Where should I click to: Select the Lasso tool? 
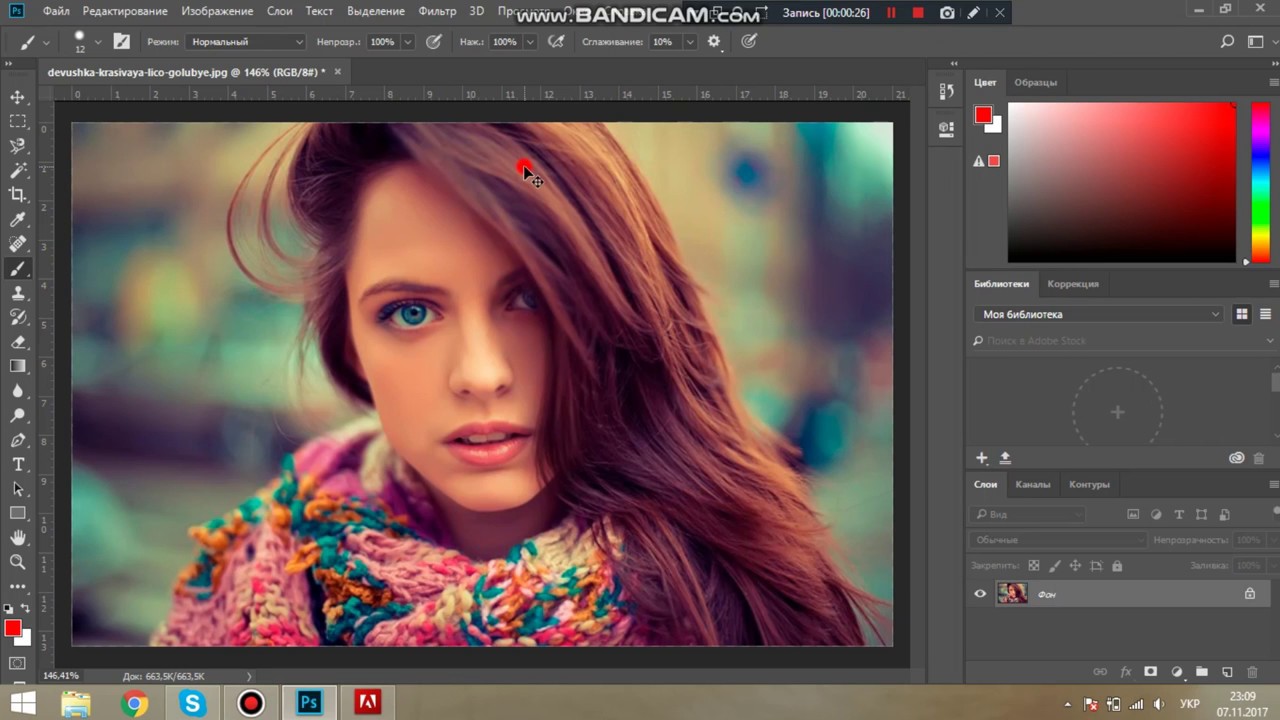[18, 146]
